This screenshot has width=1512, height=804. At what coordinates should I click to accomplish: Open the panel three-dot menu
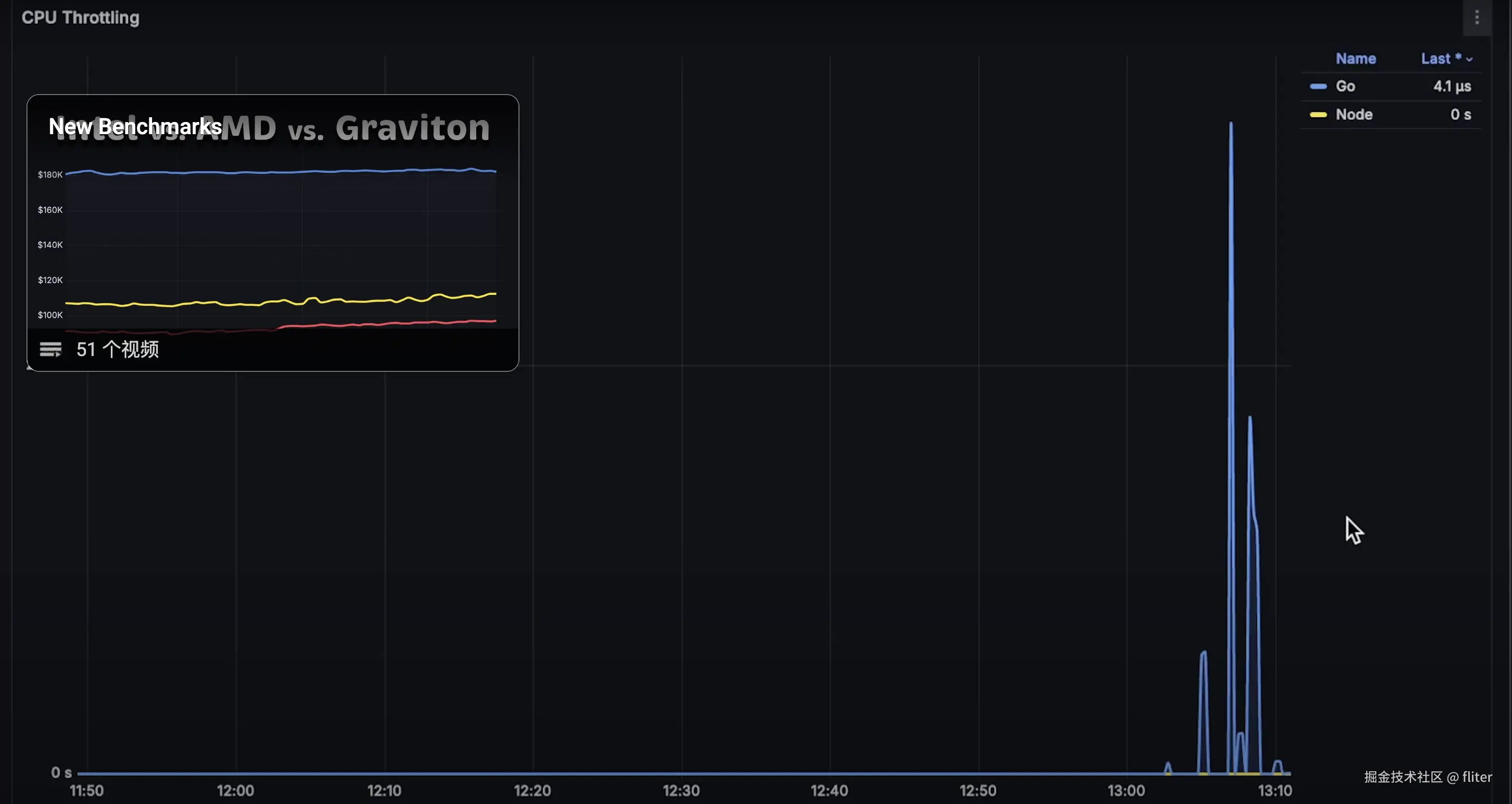1477,17
